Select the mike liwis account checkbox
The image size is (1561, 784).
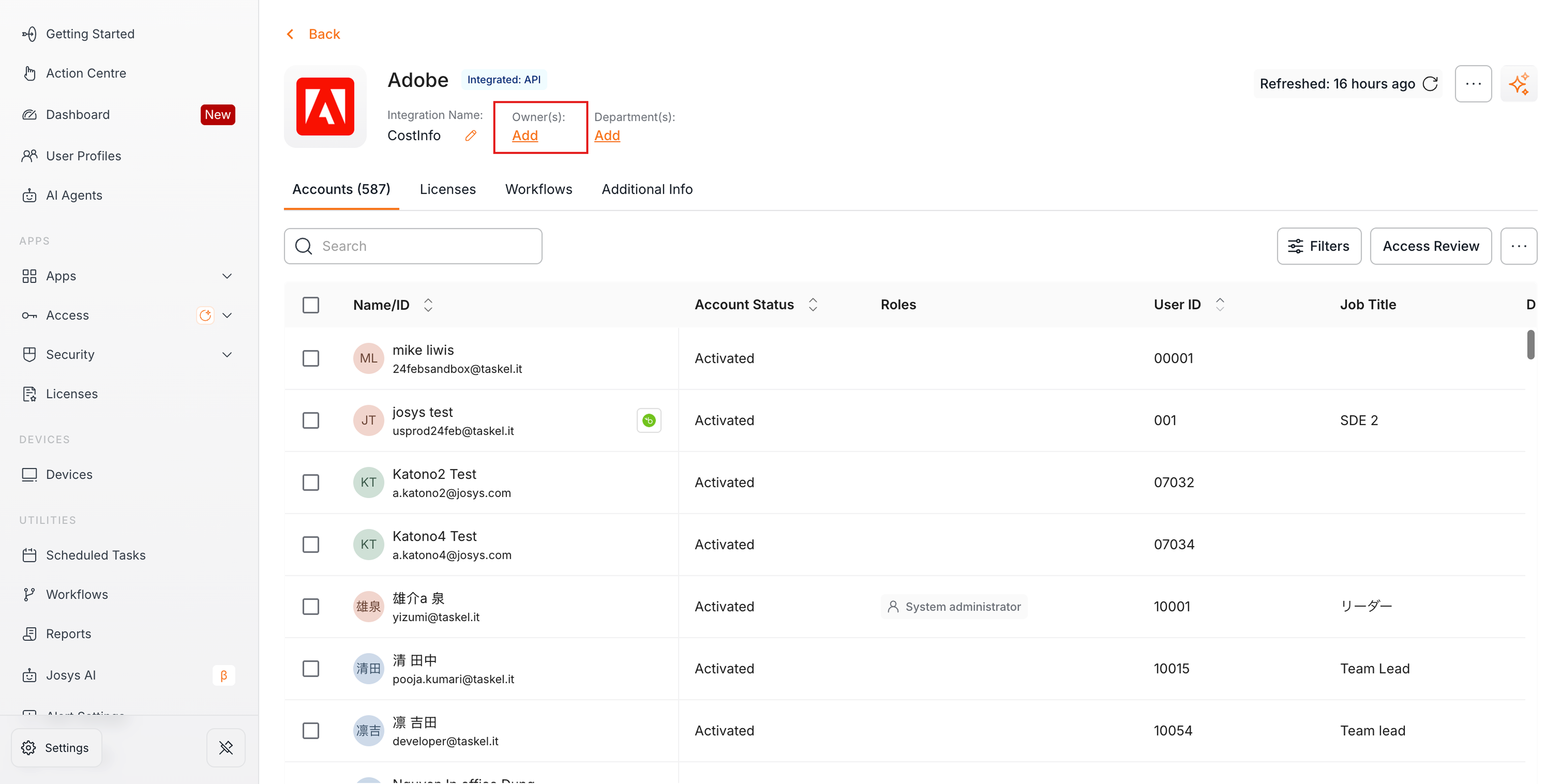click(x=311, y=358)
